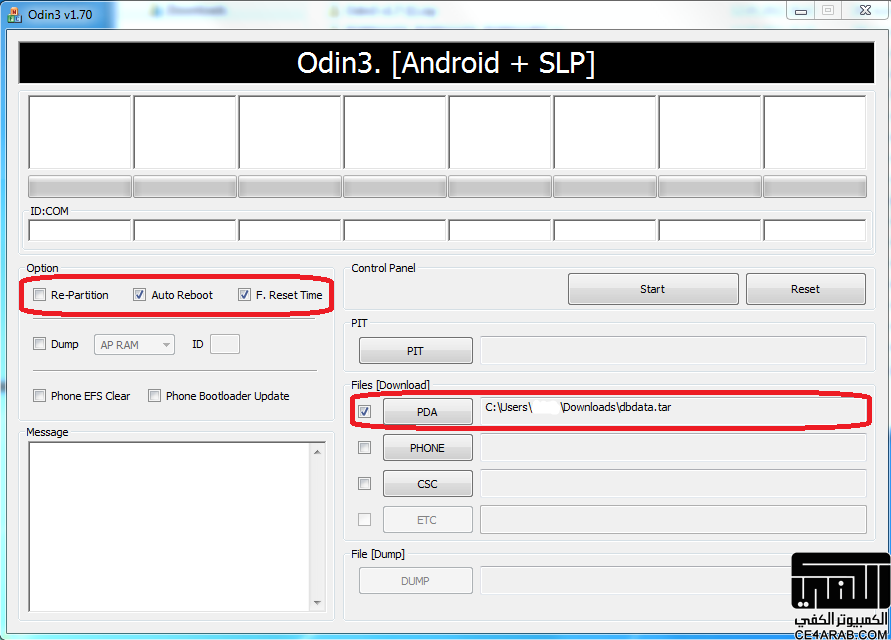
Task: Enable the Dump checkbox
Action: pos(39,343)
